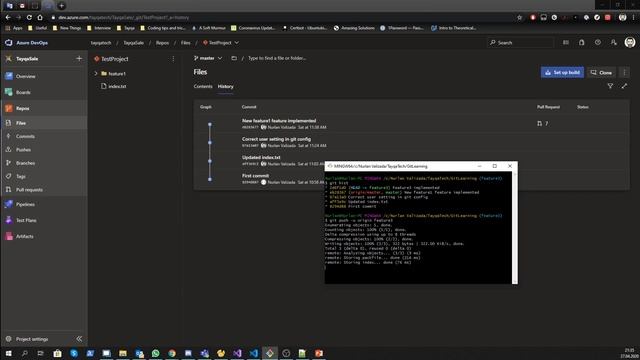
Task: Open more actions next to Clone
Action: 624,72
